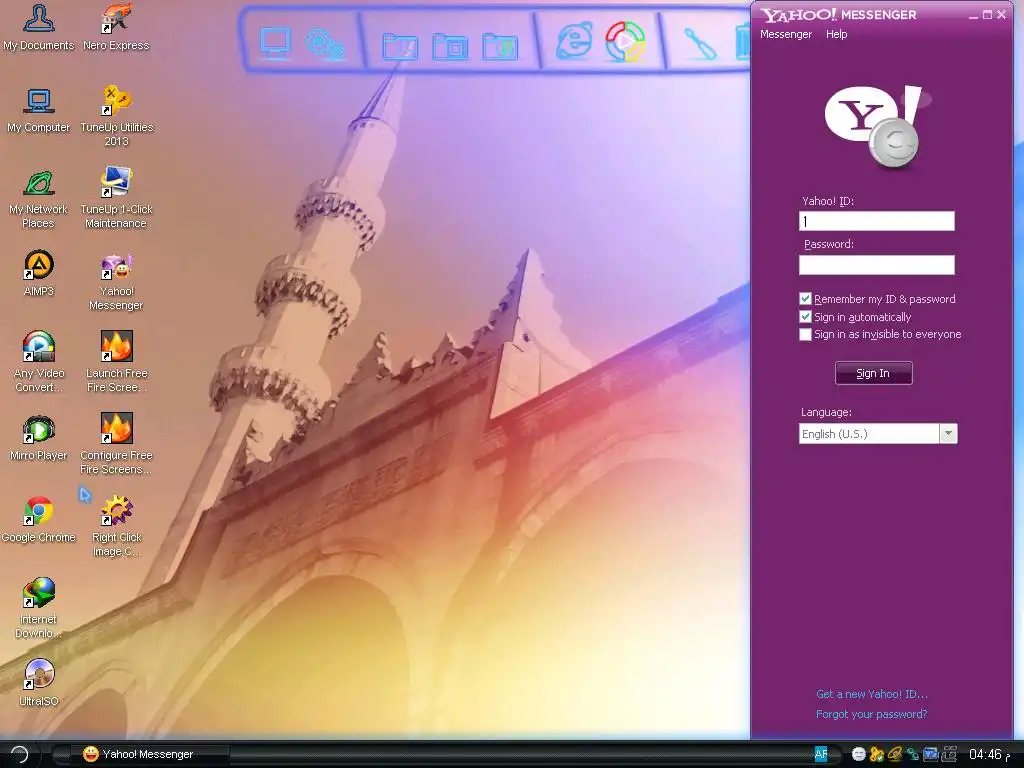Enable Sign in as invisible to everyone
The width and height of the screenshot is (1024, 768).
(x=805, y=334)
